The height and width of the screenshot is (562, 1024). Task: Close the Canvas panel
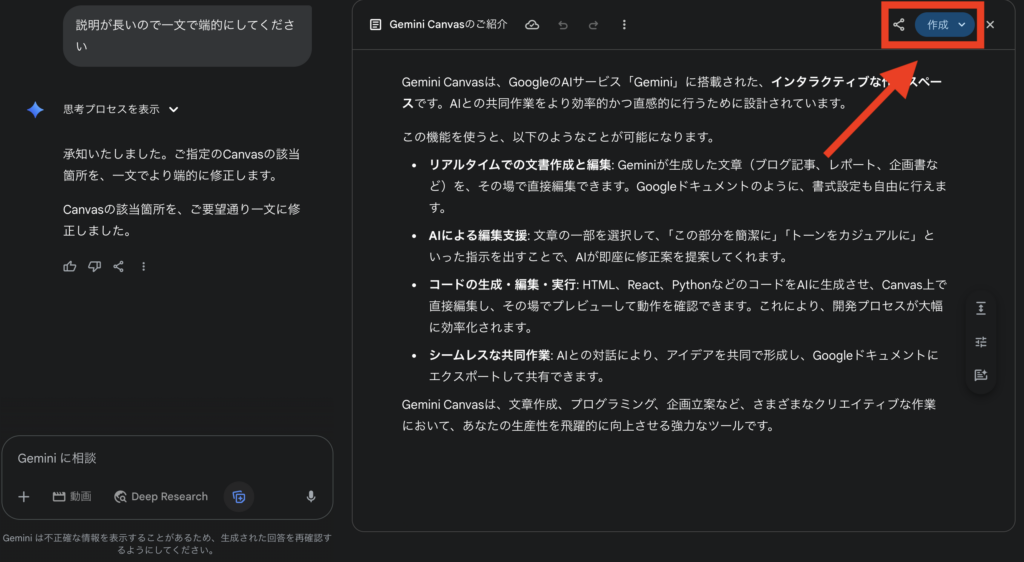click(990, 25)
